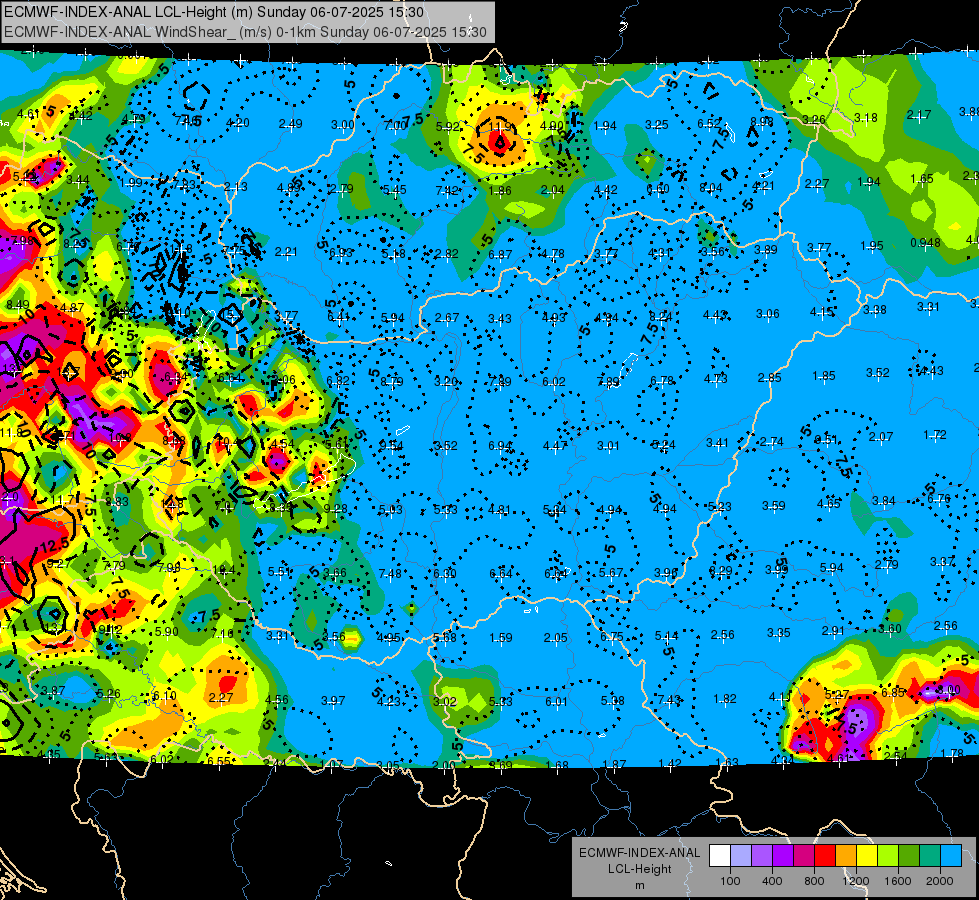
Task: Click the dark green legend color swatch
Action: pos(909,855)
